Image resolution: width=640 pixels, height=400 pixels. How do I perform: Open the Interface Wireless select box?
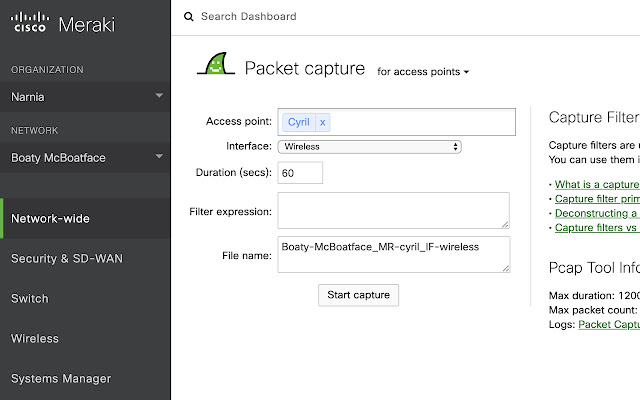pyautogui.click(x=369, y=147)
